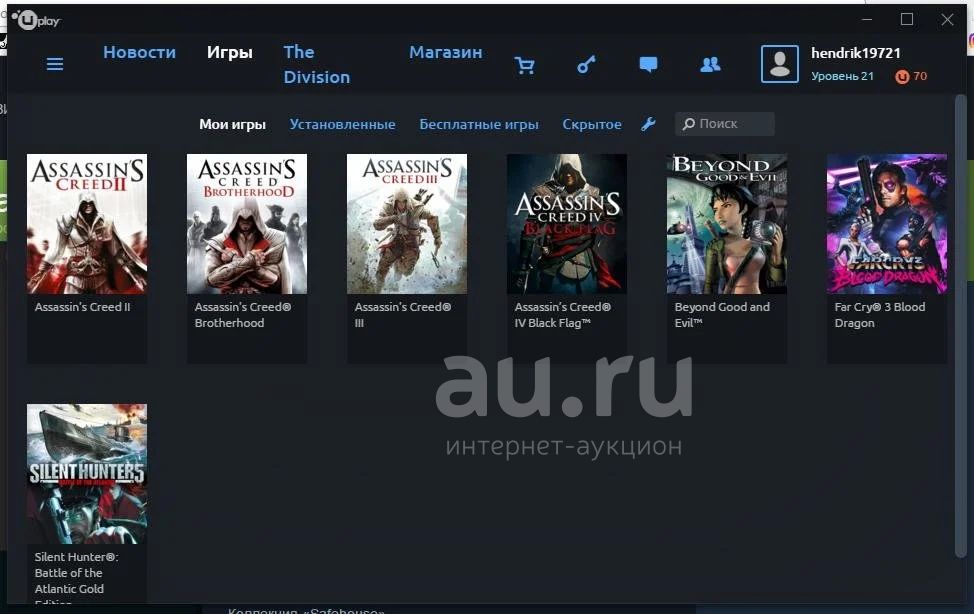Click the key activation icon
This screenshot has width=974, height=614.
coord(586,65)
